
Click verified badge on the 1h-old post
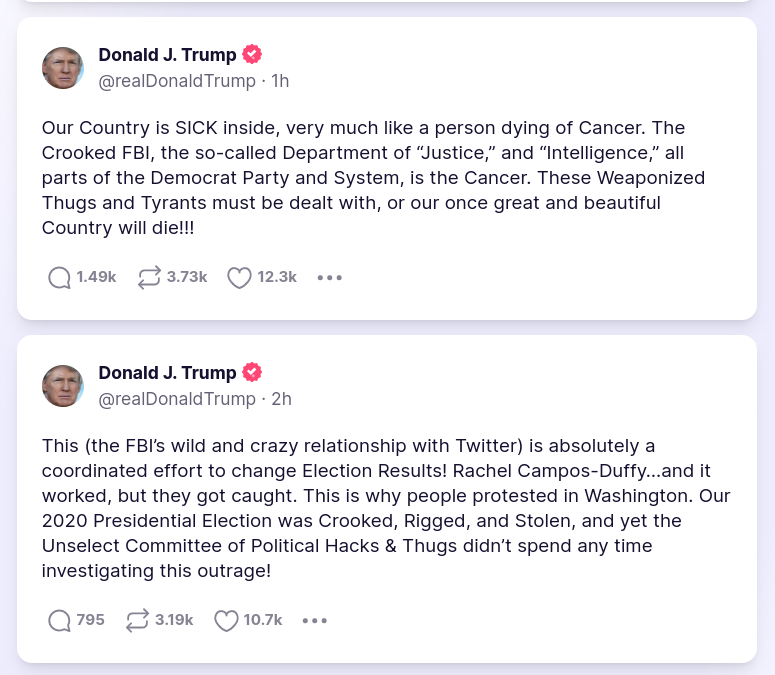253,54
